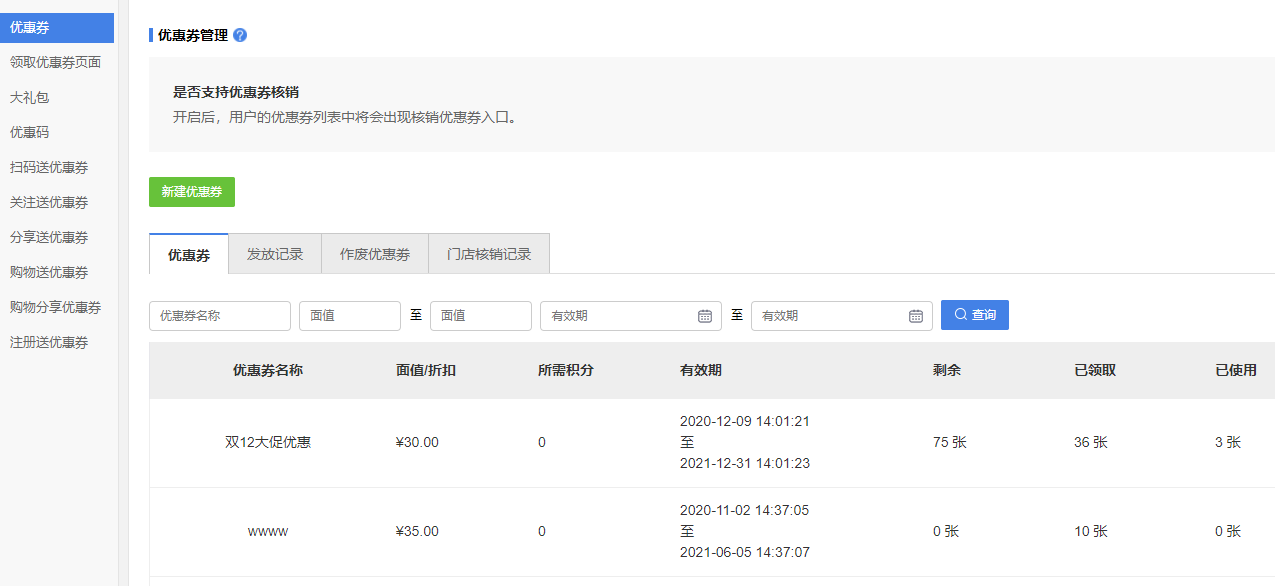Screen dimensions: 1275x586
Task: Select 优惠码 from the sidebar menu
Action: click(29, 132)
